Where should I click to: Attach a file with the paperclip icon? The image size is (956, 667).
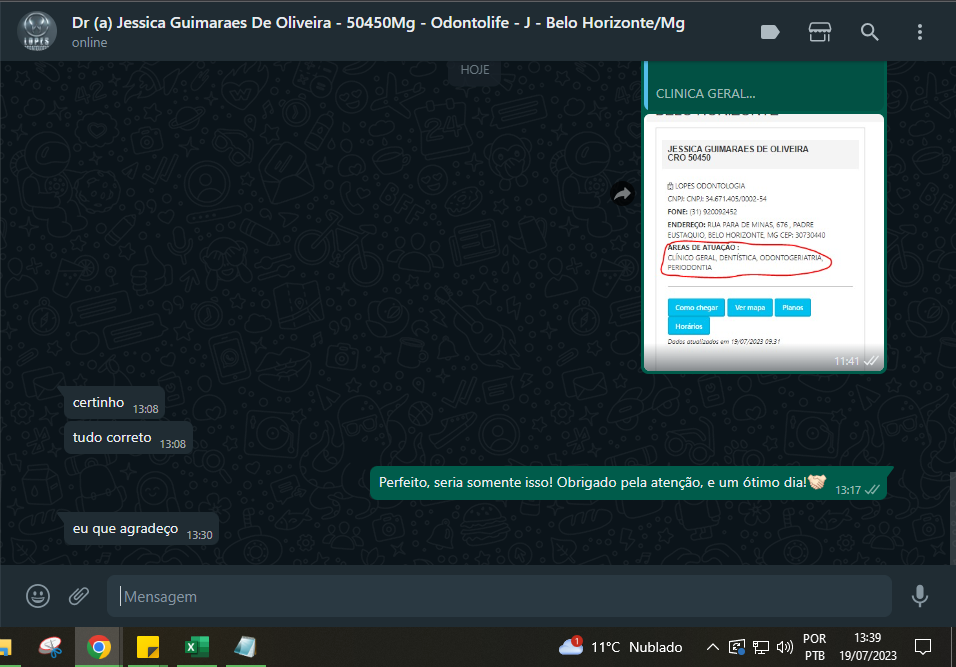coord(79,596)
